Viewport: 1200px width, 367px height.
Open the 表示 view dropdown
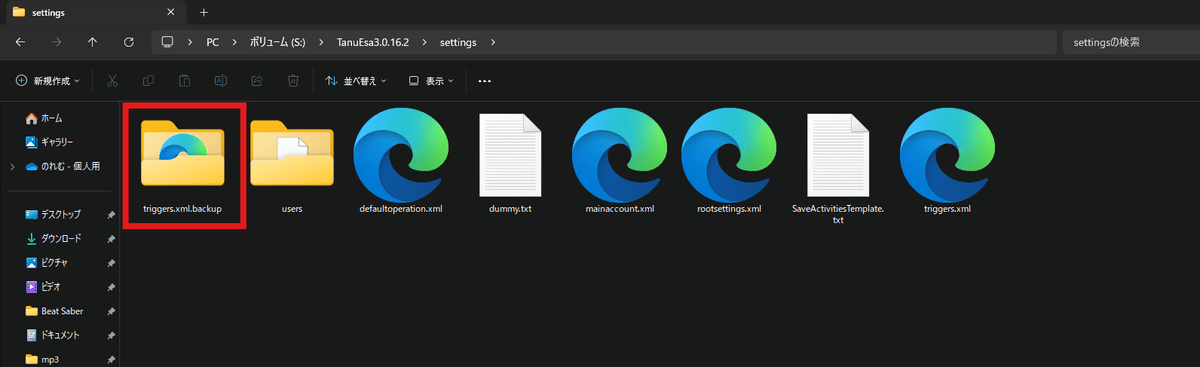[x=432, y=80]
